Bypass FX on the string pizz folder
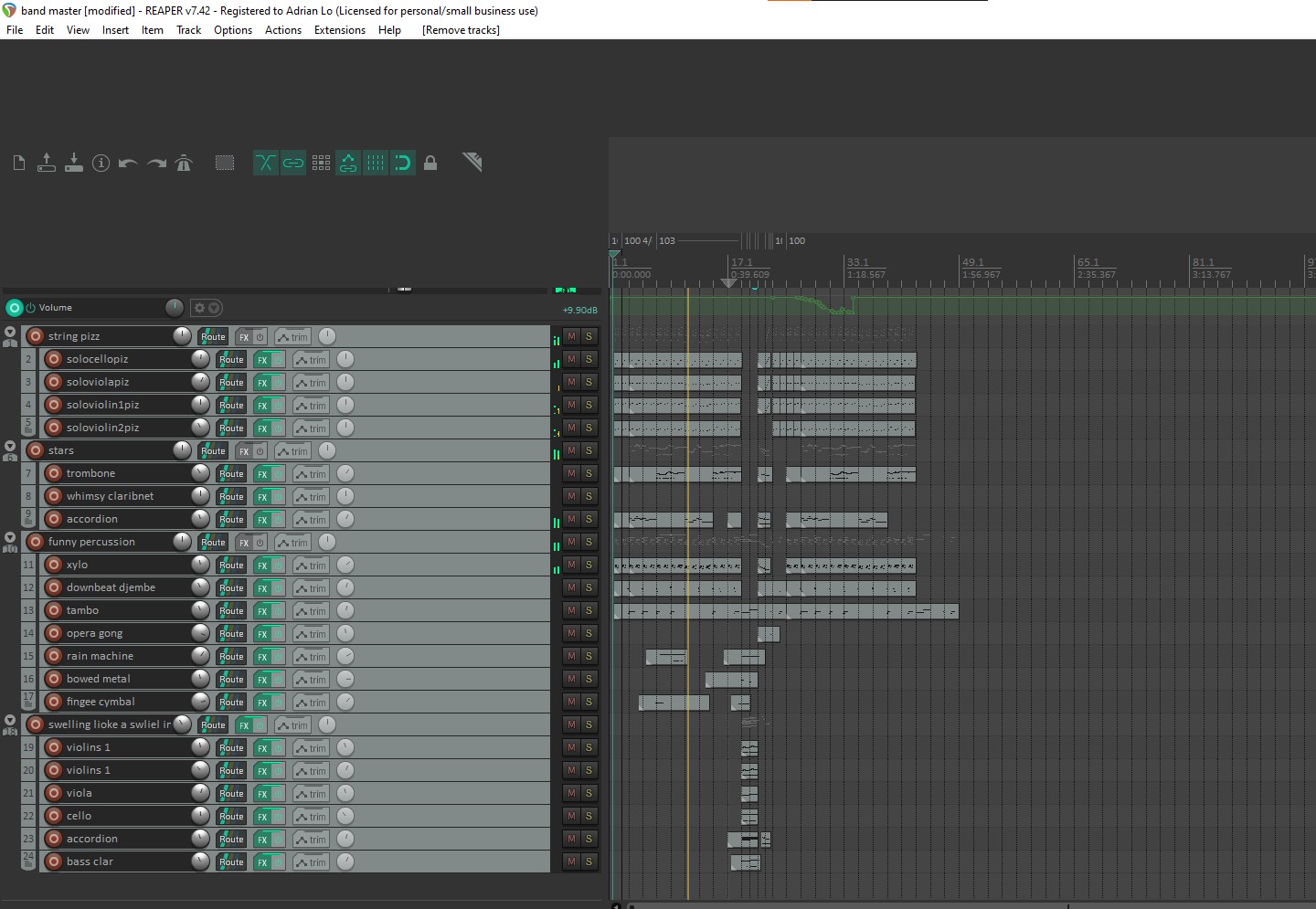This screenshot has width=1316, height=909. point(260,337)
